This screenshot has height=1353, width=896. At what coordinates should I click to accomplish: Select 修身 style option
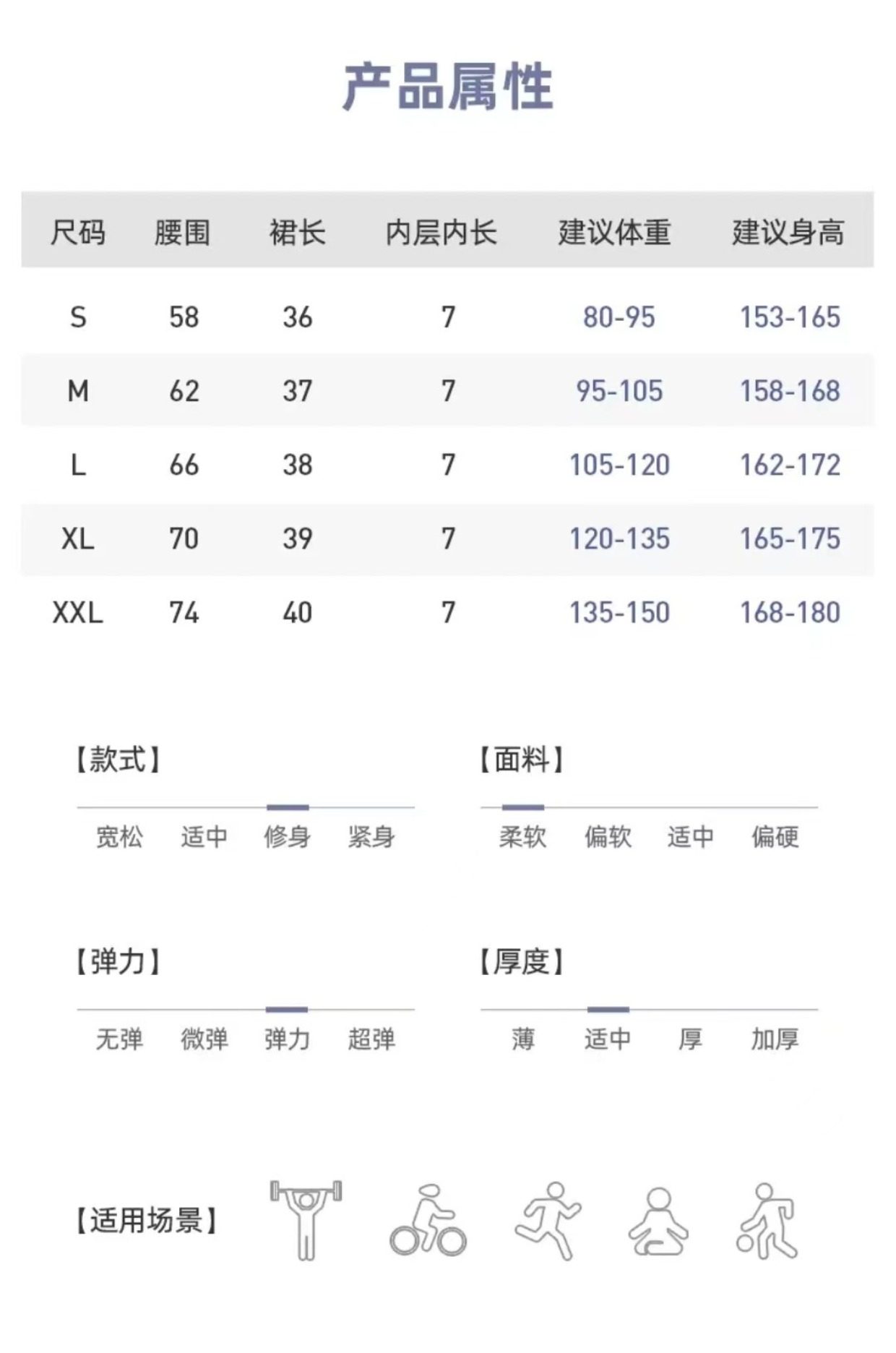pos(287,837)
